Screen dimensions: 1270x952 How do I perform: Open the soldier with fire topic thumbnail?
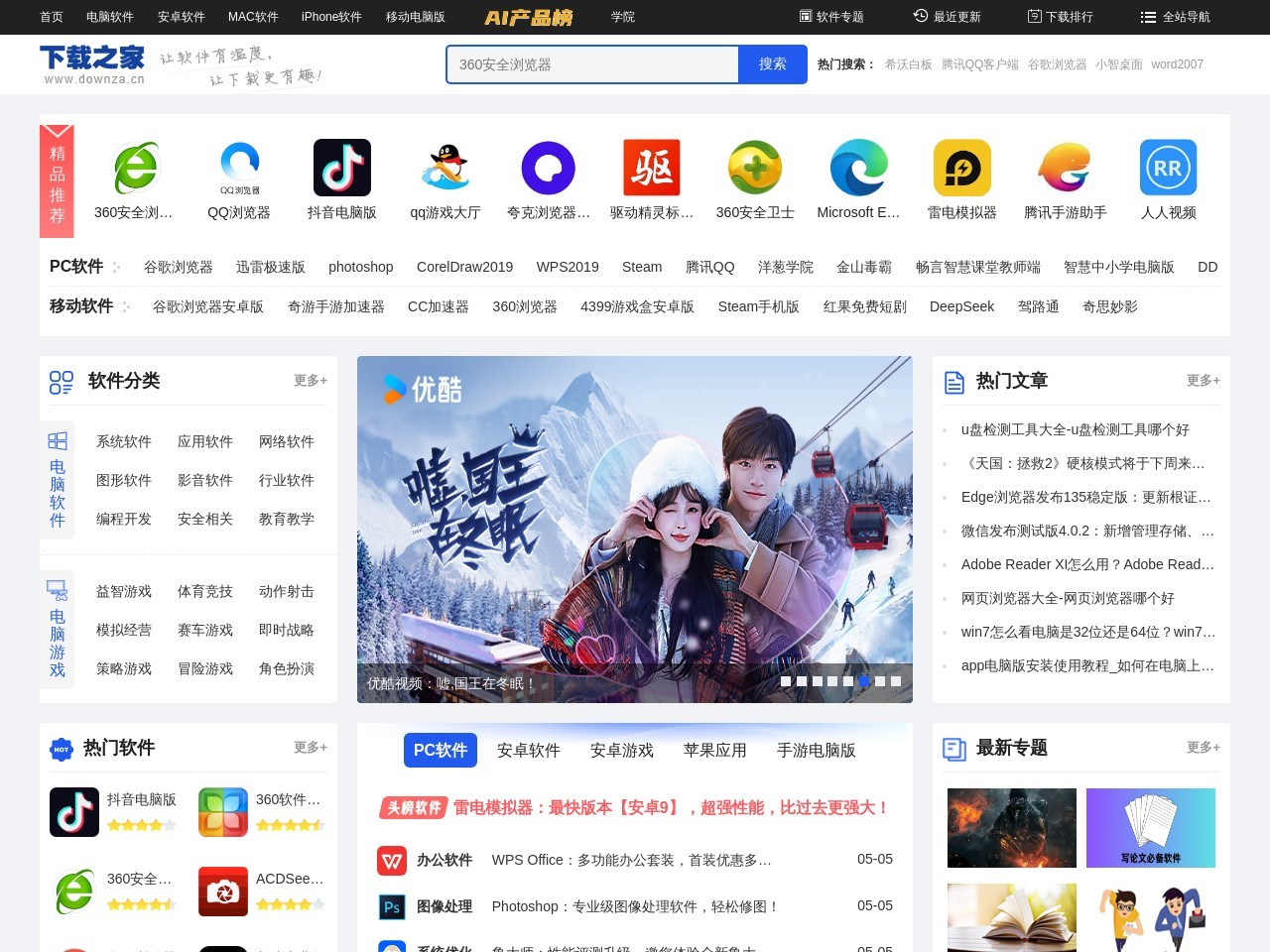pyautogui.click(x=1012, y=828)
